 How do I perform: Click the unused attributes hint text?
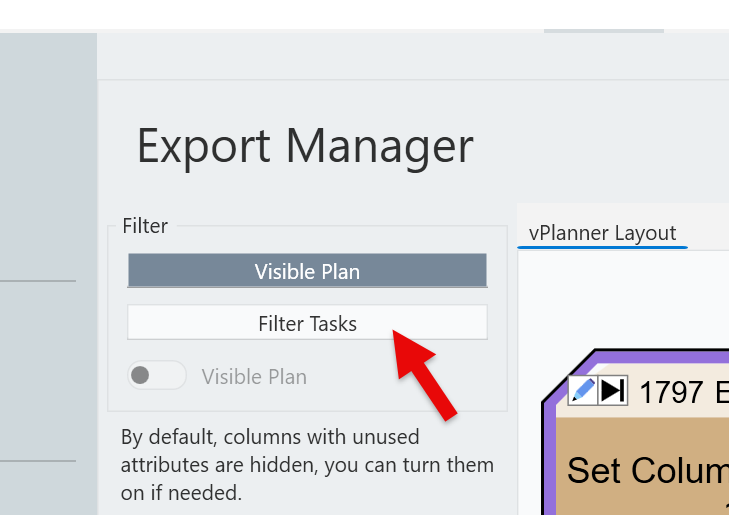click(307, 465)
